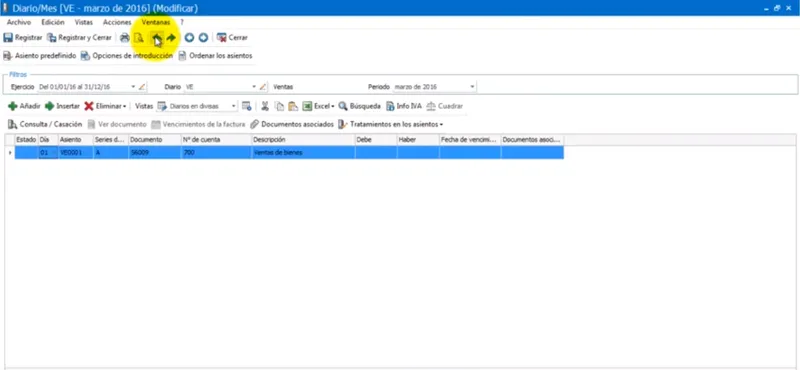Click the Descripción column header

[303, 139]
